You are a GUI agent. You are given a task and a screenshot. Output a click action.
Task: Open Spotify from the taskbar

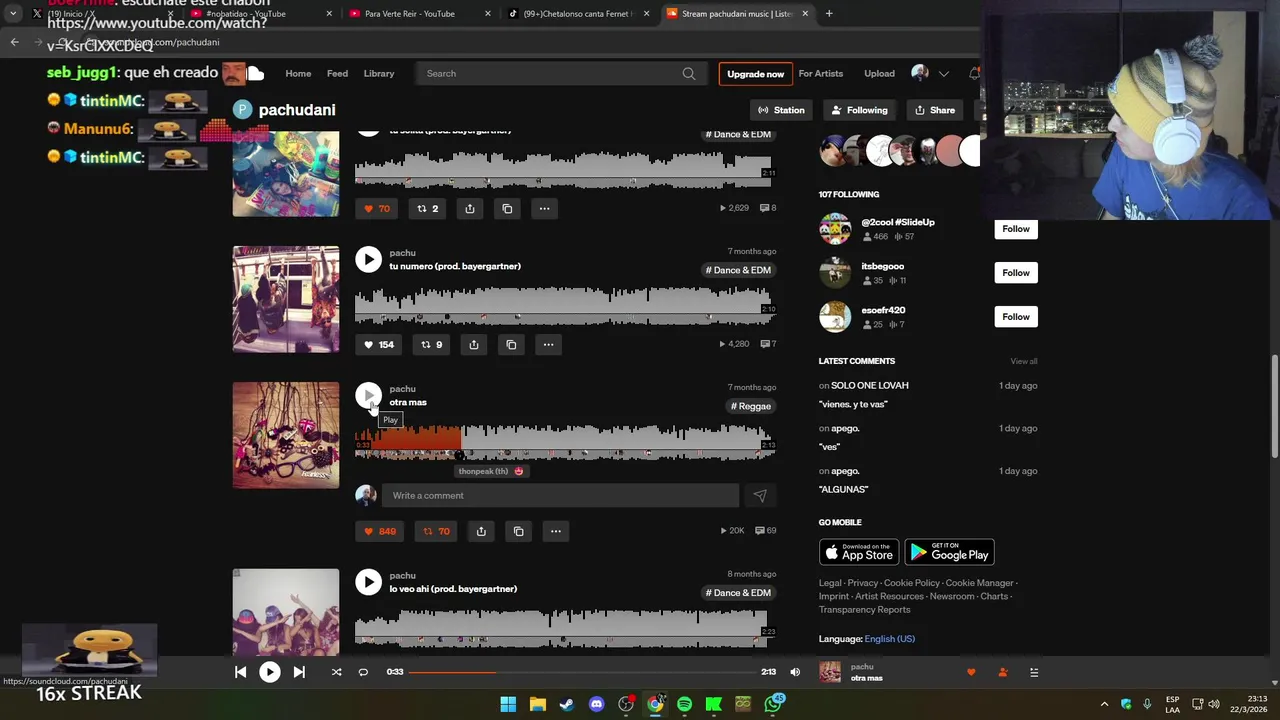tap(684, 704)
